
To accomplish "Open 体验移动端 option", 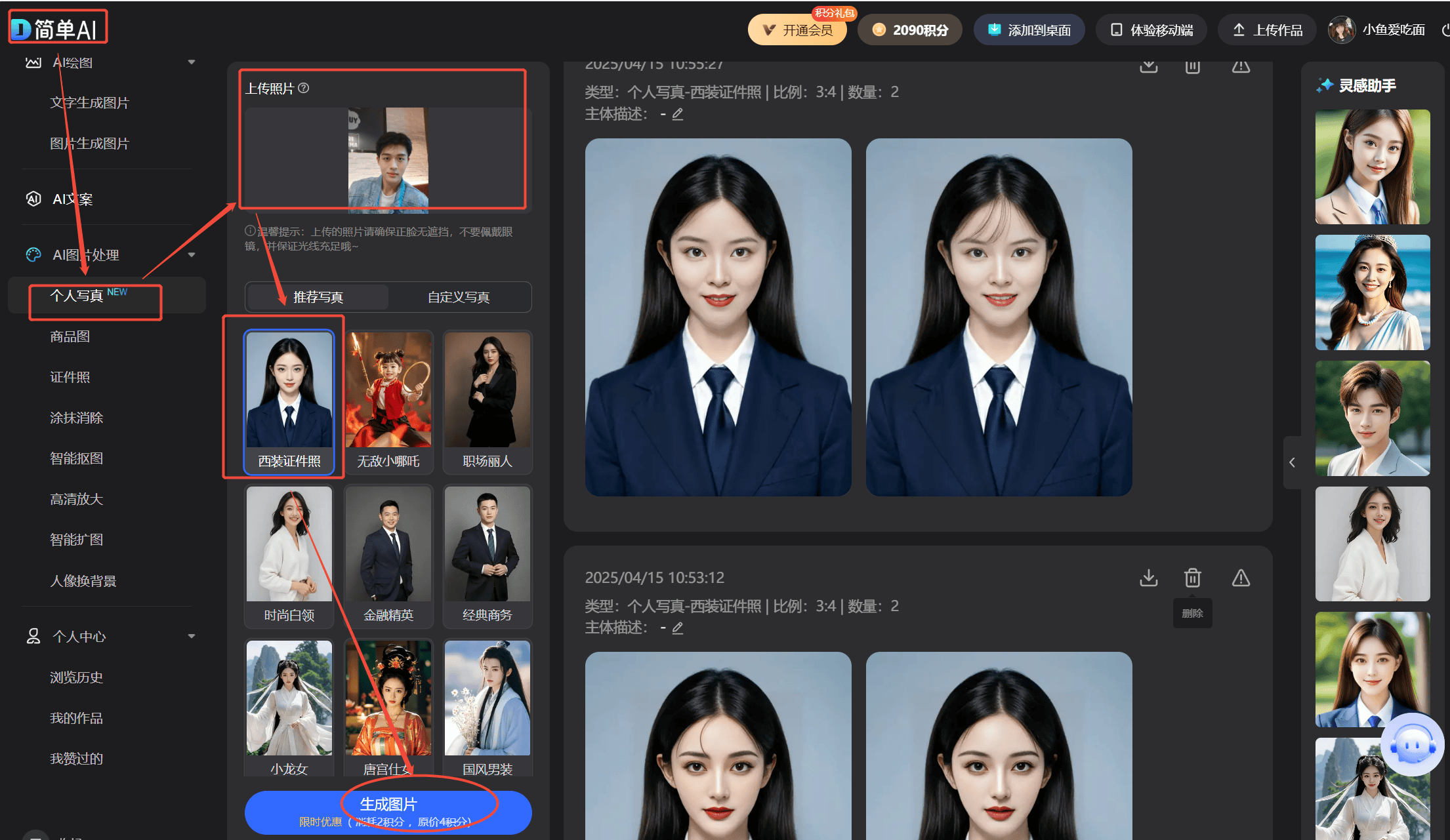I will coord(1151,30).
